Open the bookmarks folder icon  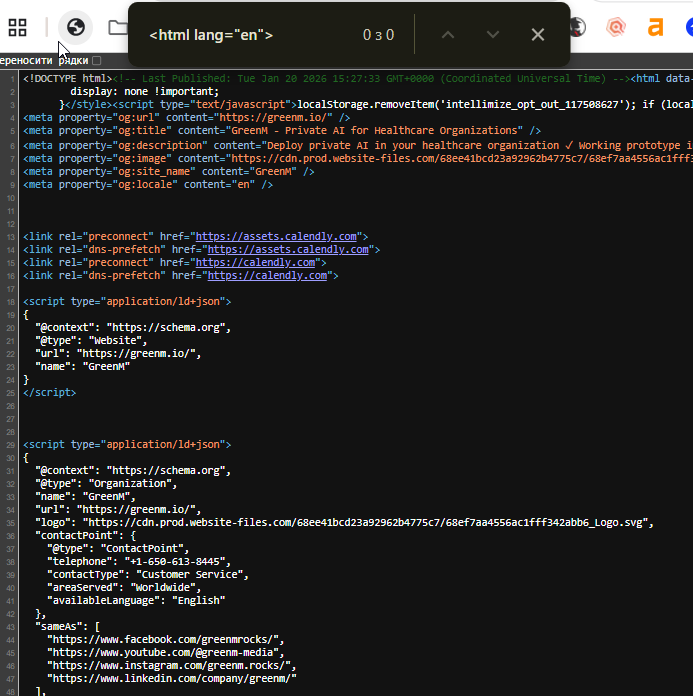tap(118, 27)
